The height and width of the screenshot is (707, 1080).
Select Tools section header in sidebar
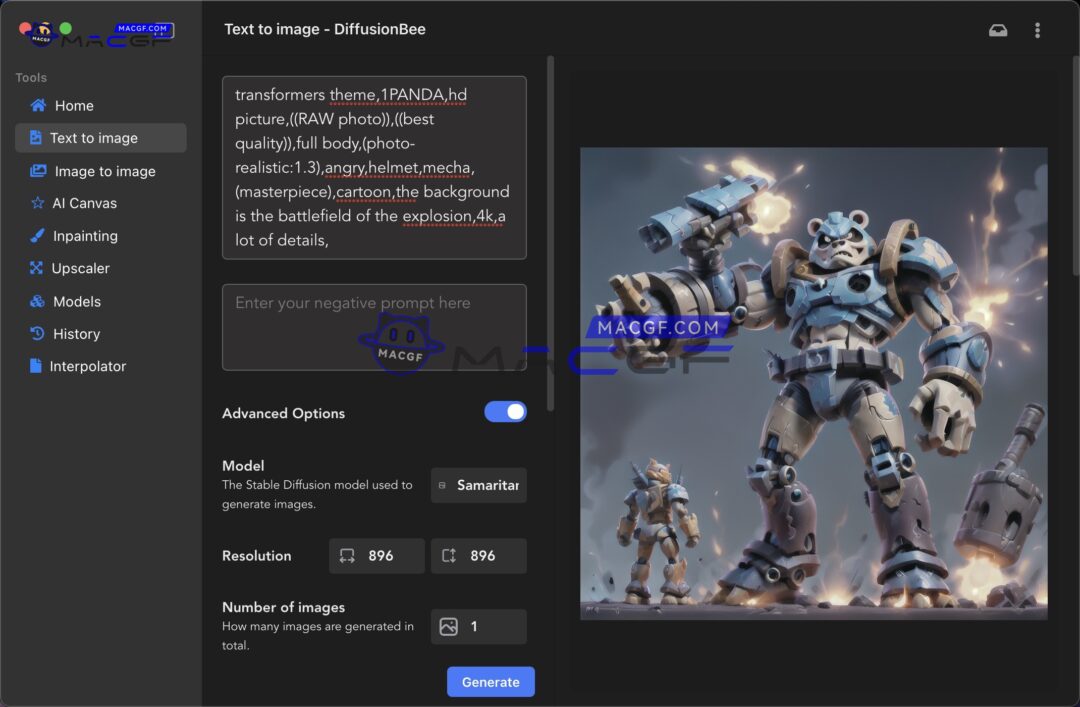click(30, 77)
